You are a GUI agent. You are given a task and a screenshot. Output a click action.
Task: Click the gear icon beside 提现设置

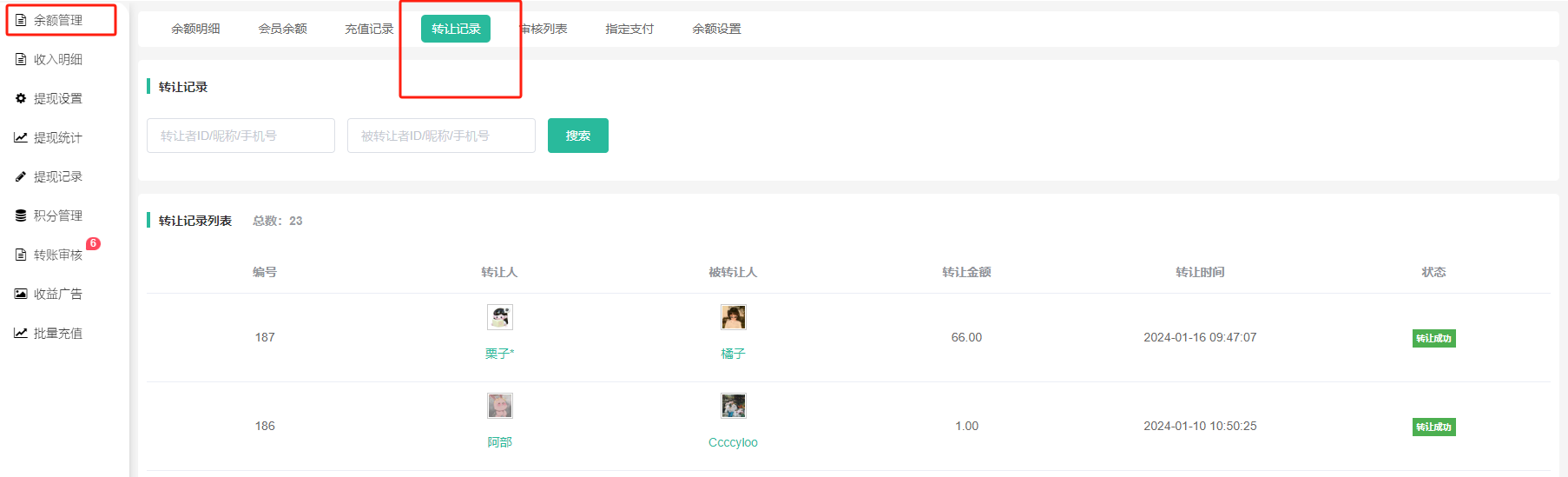(21, 98)
